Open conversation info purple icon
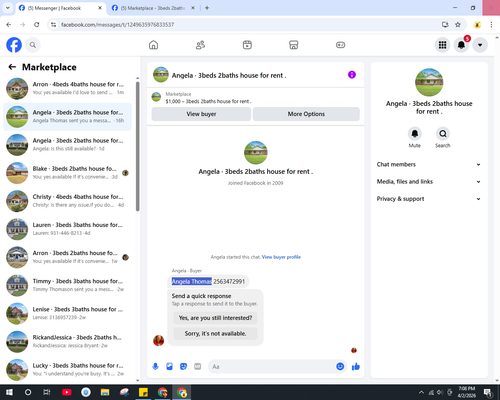The height and width of the screenshot is (400, 500). pos(352,75)
